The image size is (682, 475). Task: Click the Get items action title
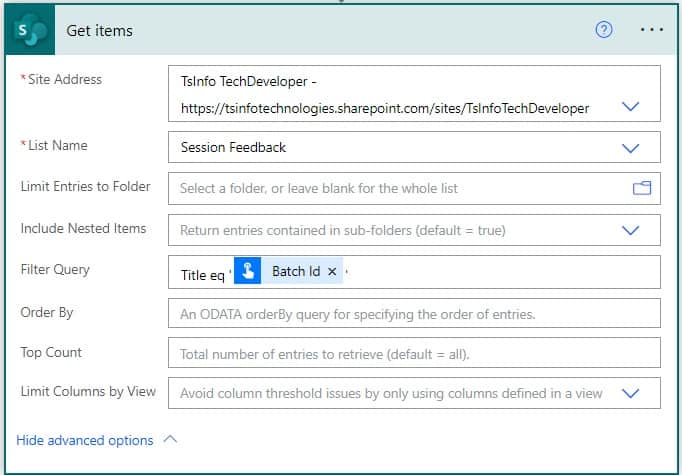click(100, 30)
